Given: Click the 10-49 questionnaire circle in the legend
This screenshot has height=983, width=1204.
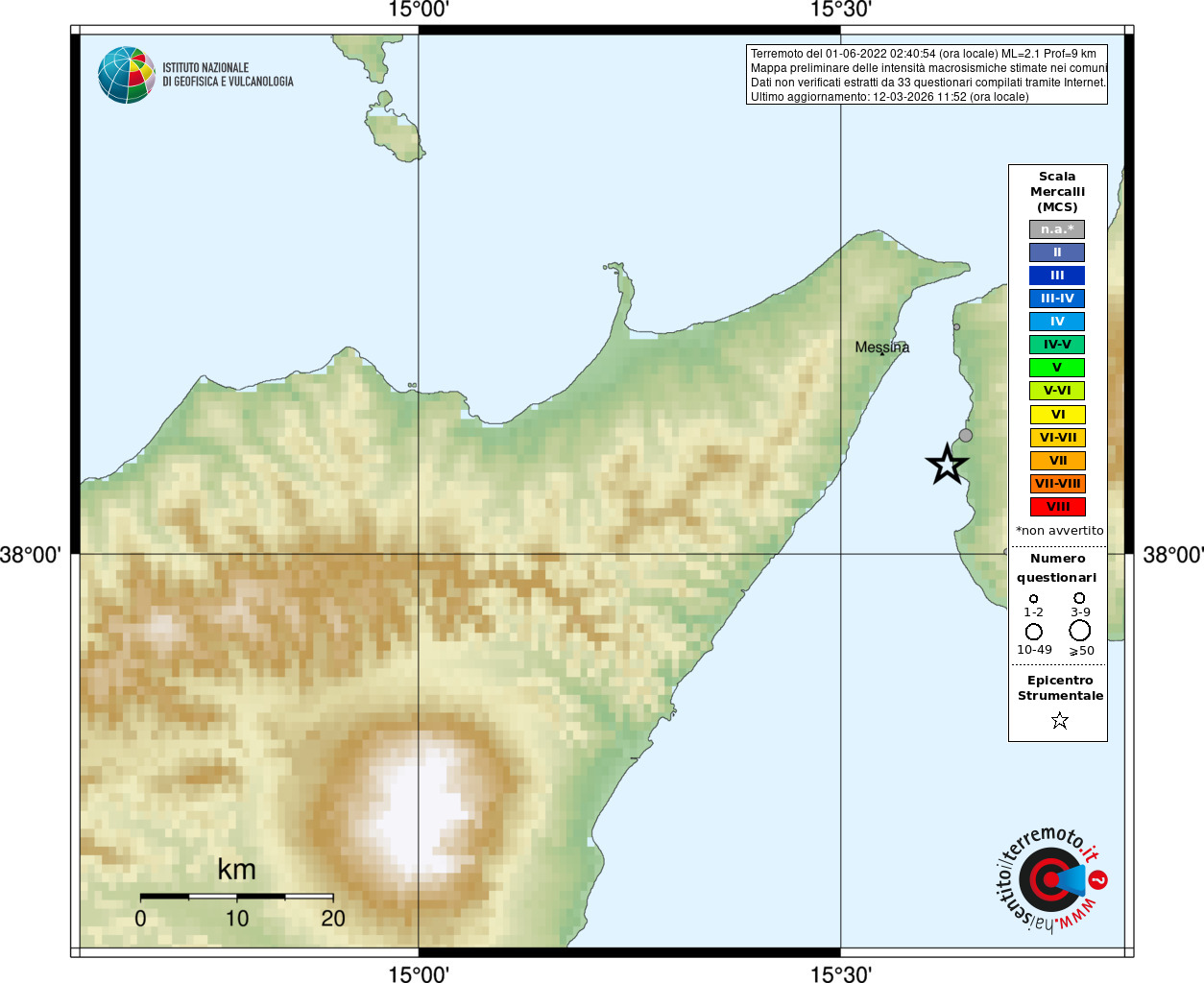Looking at the screenshot, I should click(1034, 632).
